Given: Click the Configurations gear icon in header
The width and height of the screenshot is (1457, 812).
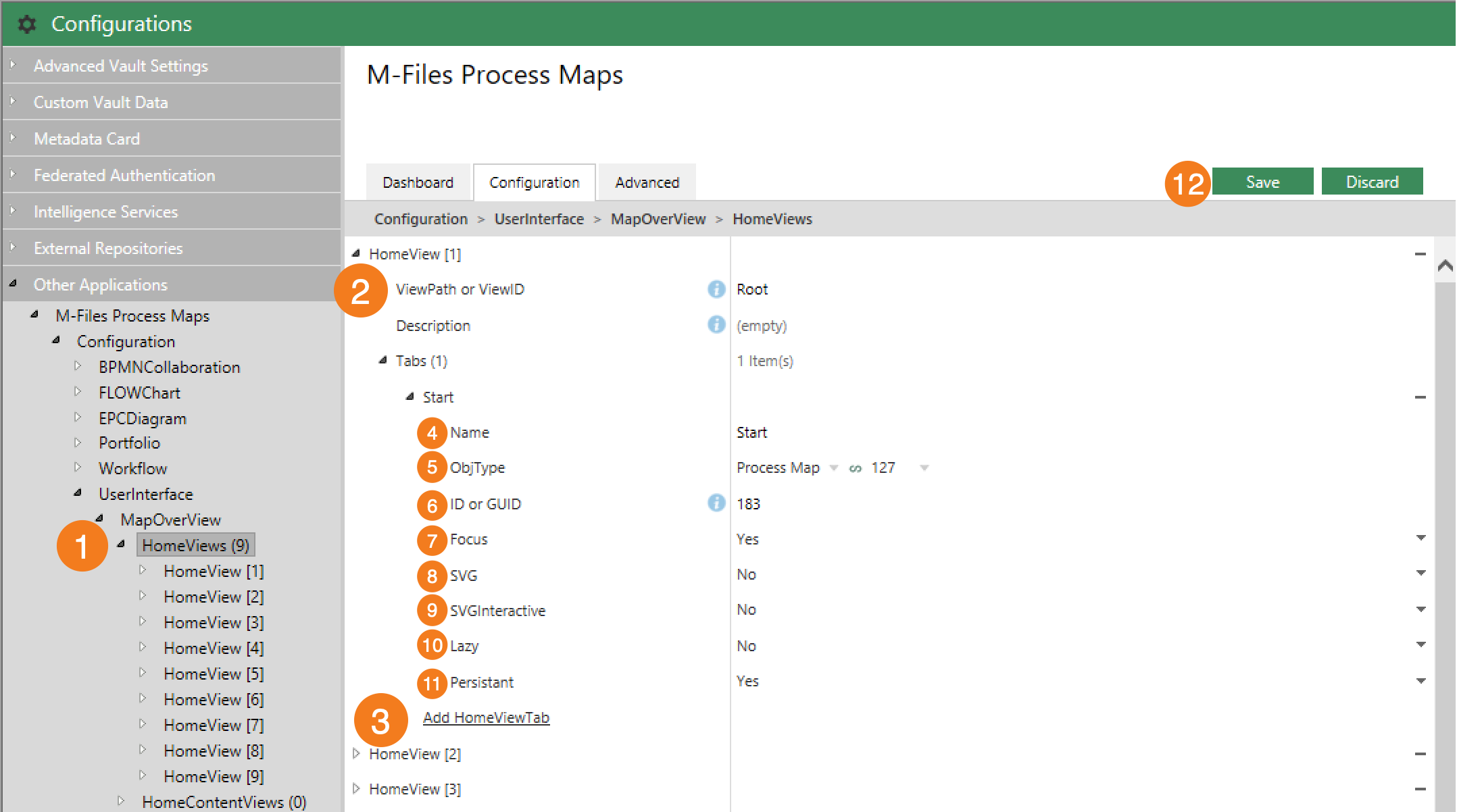Looking at the screenshot, I should point(26,24).
